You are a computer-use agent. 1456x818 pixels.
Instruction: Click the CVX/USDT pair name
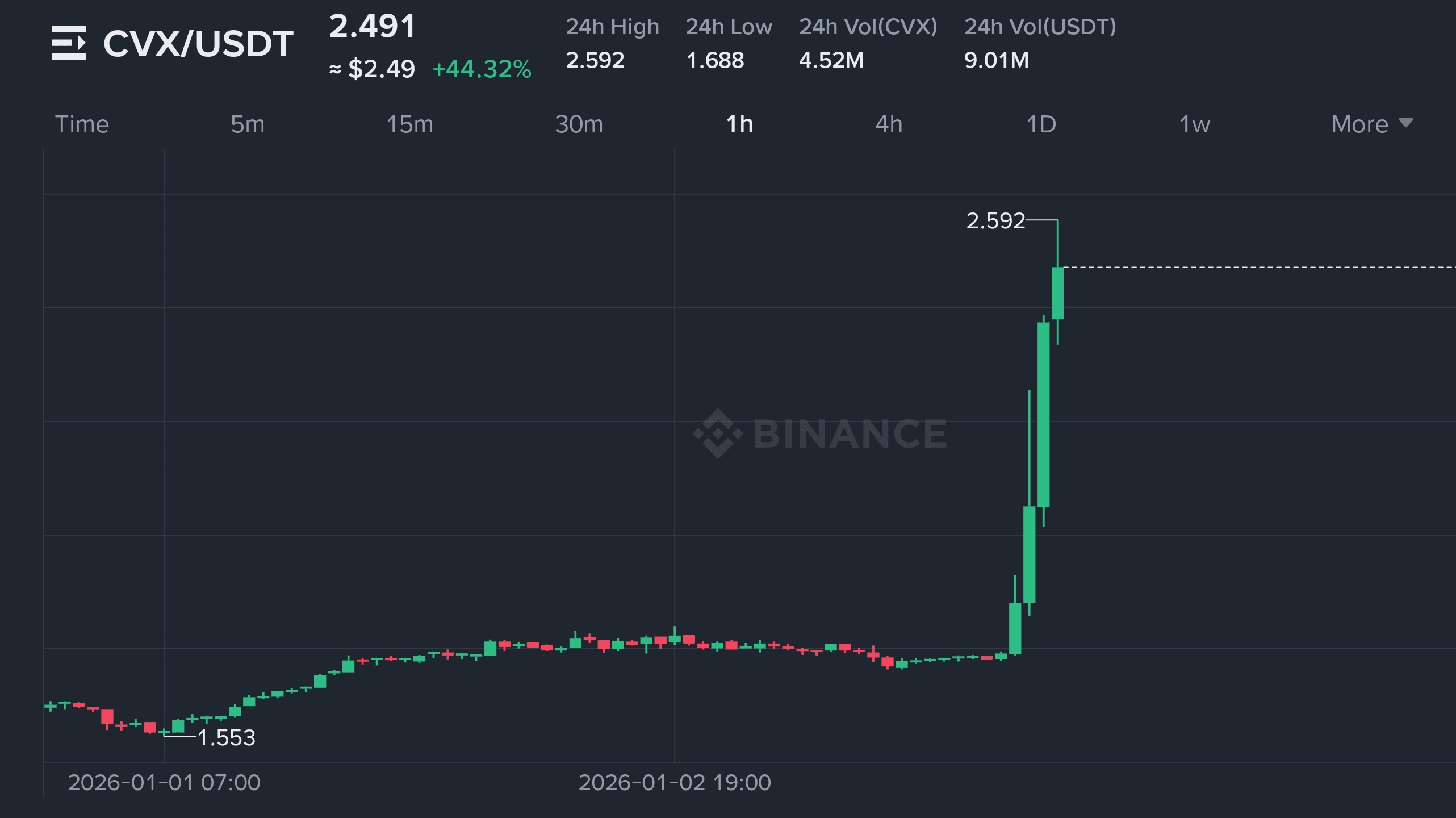pyautogui.click(x=197, y=43)
